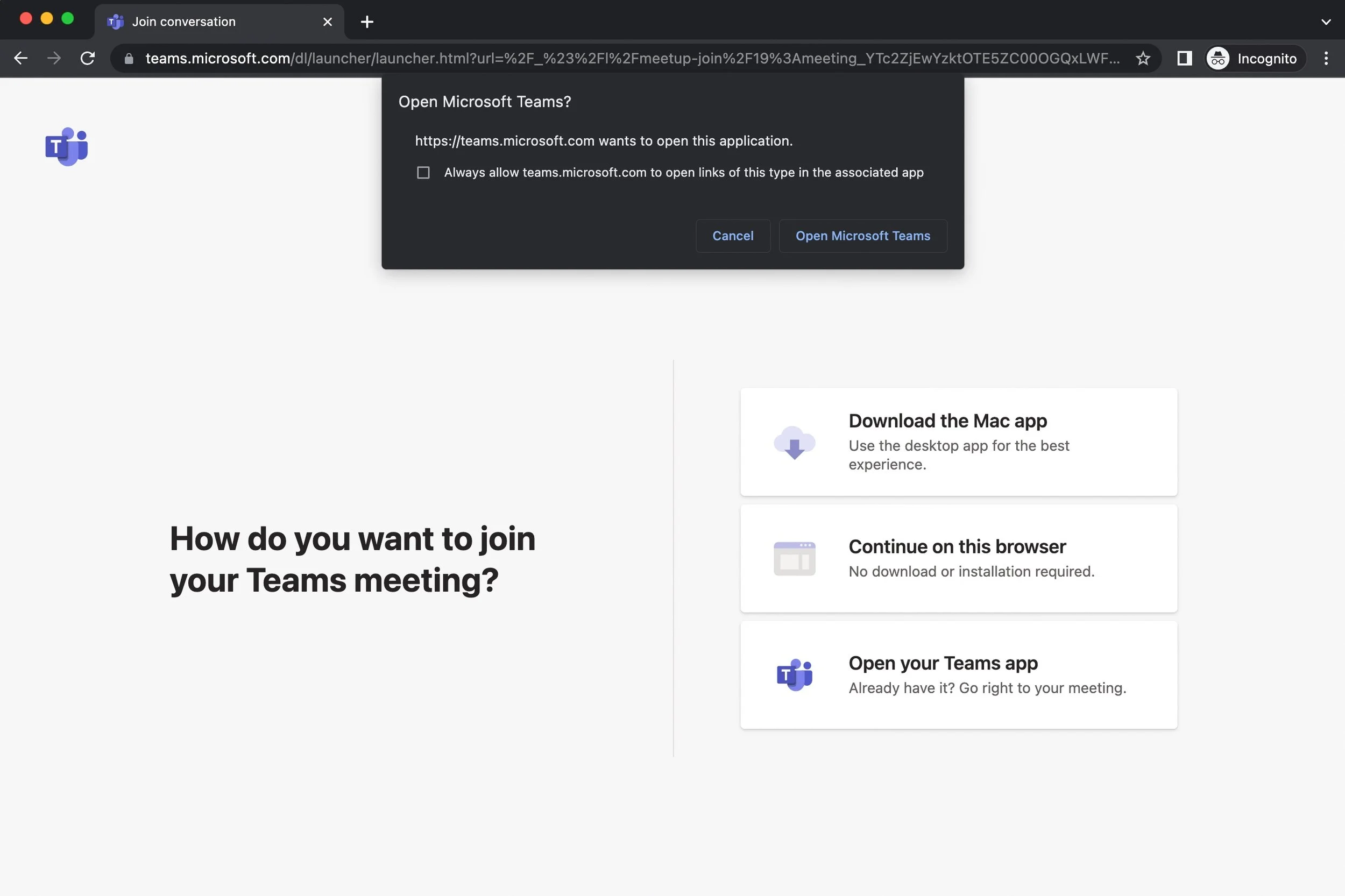Cancel the Open Microsoft Teams dialog
Image resolution: width=1345 pixels, height=896 pixels.
(733, 236)
